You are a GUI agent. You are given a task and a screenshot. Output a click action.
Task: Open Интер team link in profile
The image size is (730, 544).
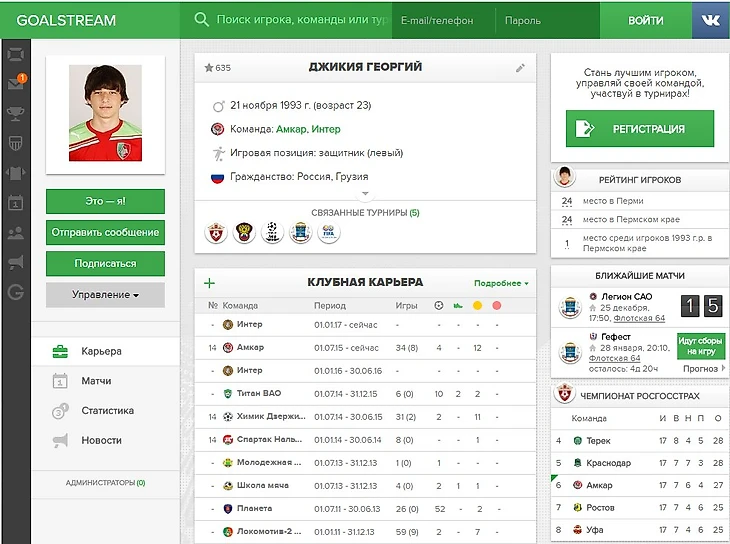click(x=326, y=129)
